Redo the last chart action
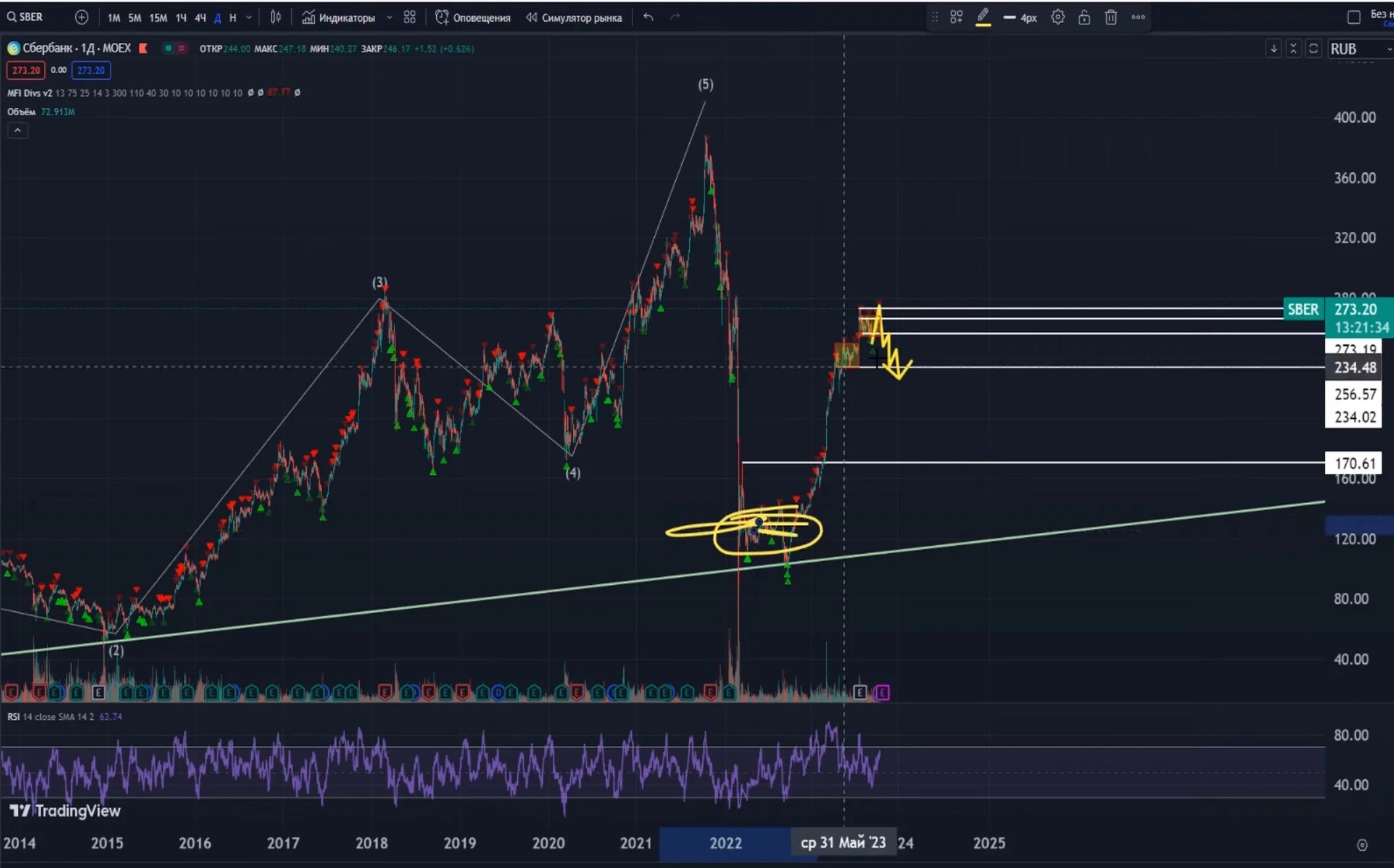 [675, 17]
